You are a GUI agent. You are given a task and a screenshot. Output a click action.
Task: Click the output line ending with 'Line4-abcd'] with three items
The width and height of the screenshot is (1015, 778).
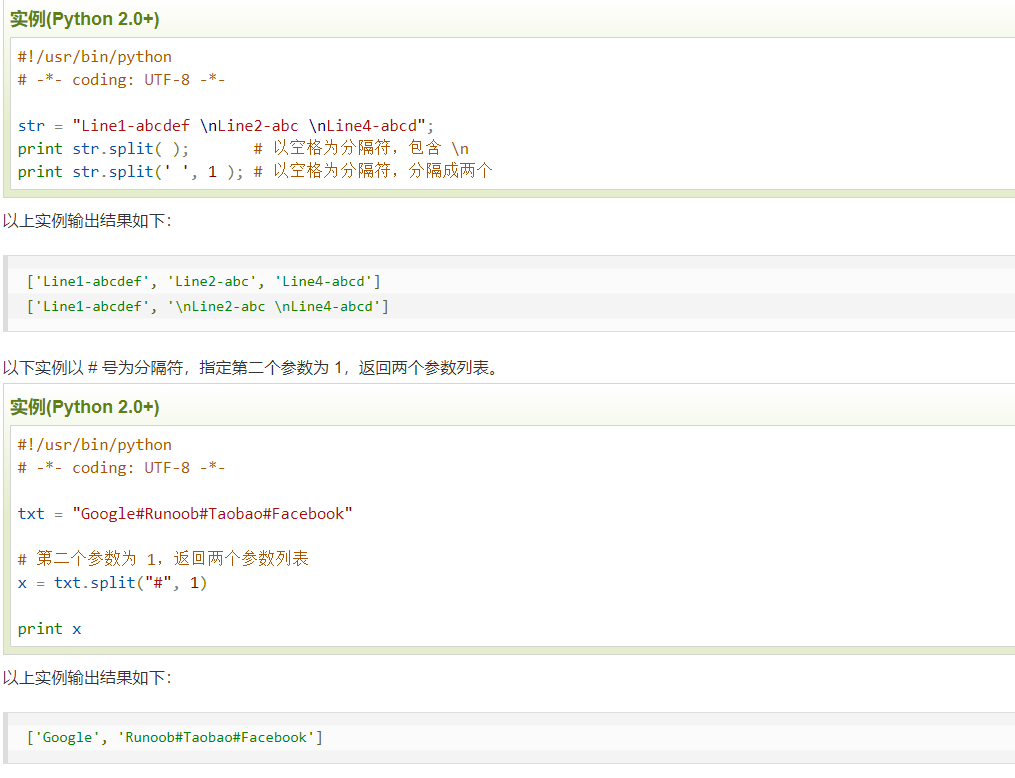point(204,282)
